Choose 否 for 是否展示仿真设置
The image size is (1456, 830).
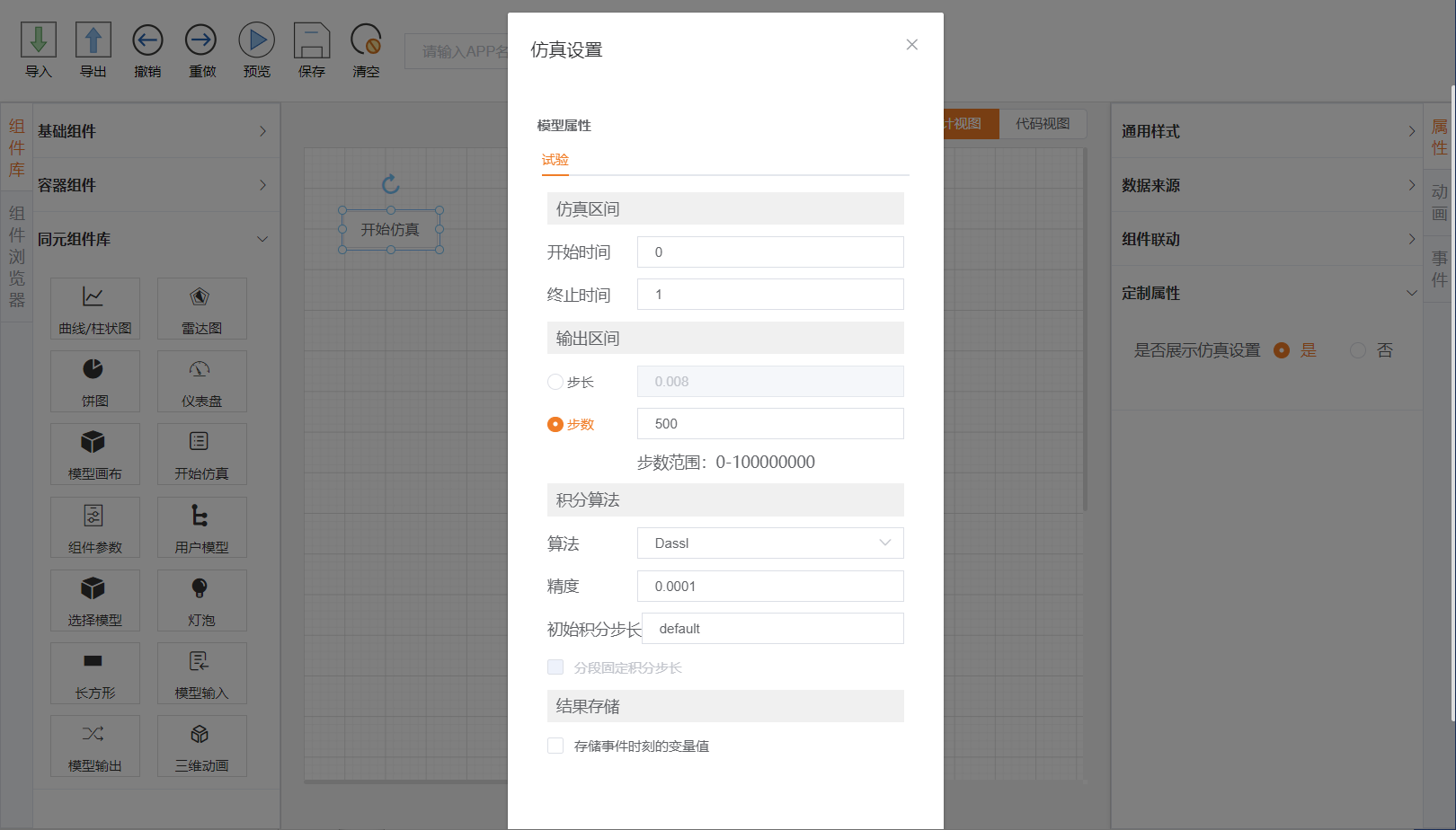click(x=1358, y=350)
